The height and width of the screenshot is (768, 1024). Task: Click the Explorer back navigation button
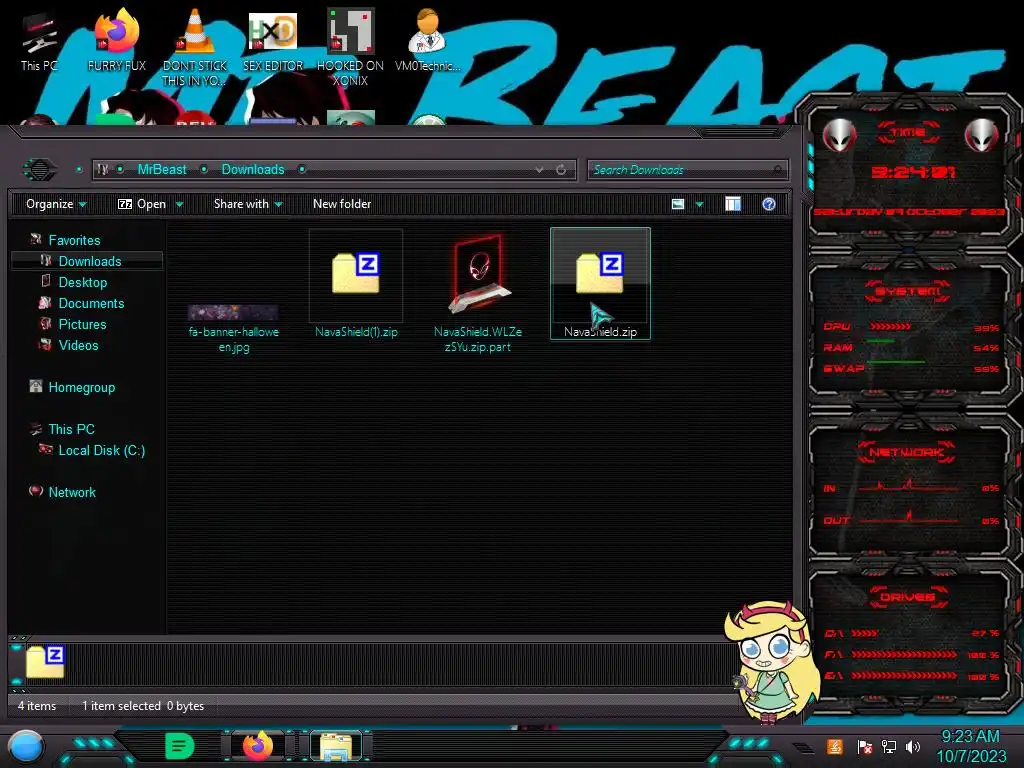[40, 170]
